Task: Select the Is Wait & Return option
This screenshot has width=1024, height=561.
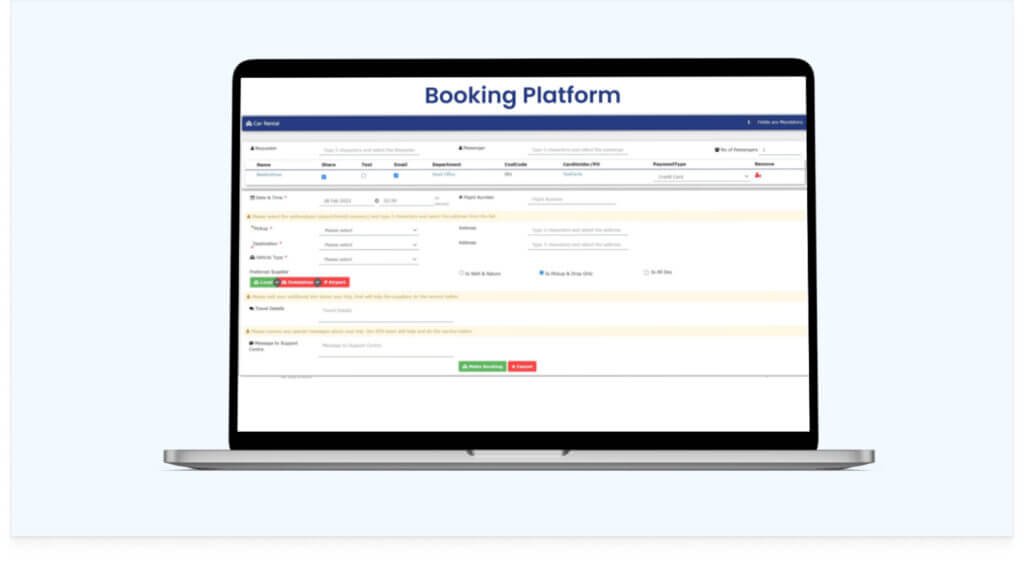Action: (460, 272)
